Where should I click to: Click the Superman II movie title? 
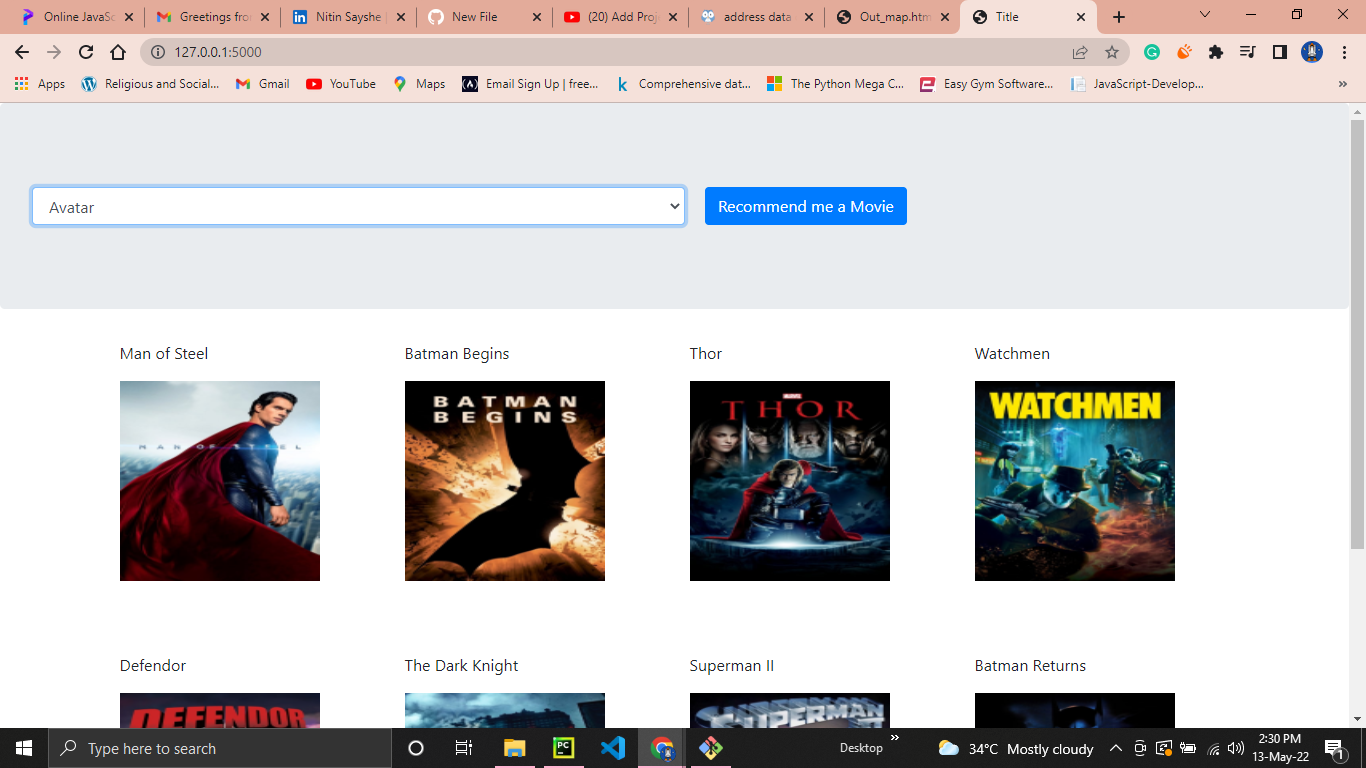732,666
